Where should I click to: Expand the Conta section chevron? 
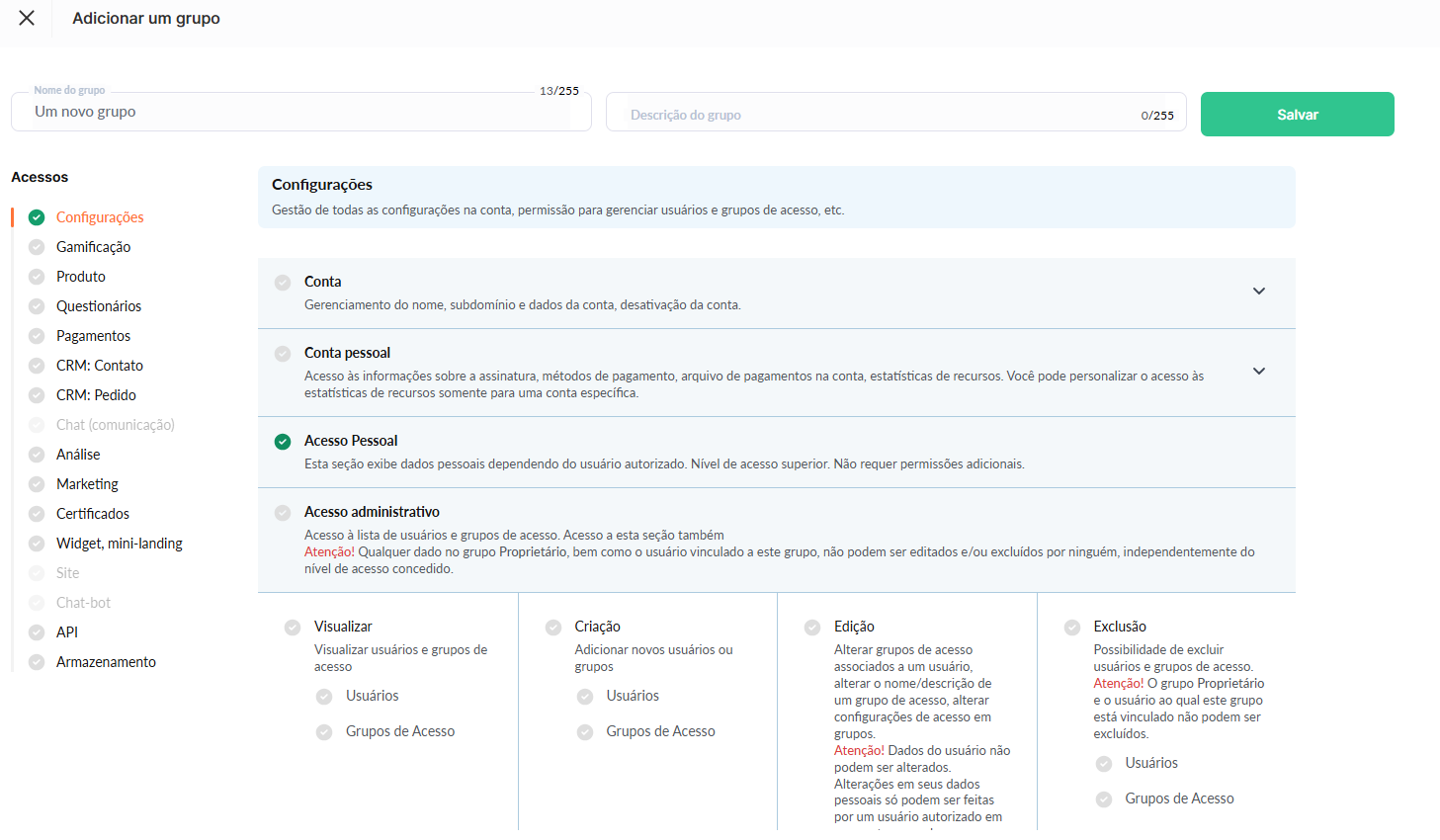click(1258, 292)
